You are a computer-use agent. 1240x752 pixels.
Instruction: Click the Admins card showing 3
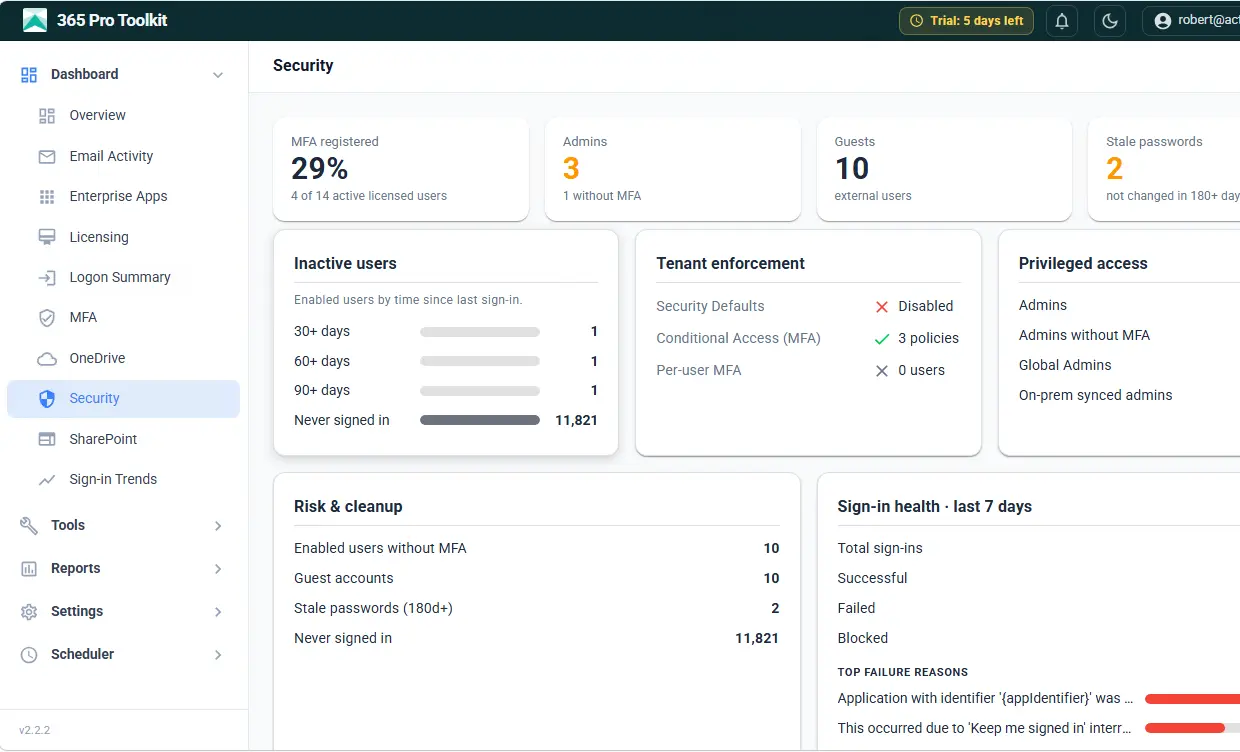673,169
